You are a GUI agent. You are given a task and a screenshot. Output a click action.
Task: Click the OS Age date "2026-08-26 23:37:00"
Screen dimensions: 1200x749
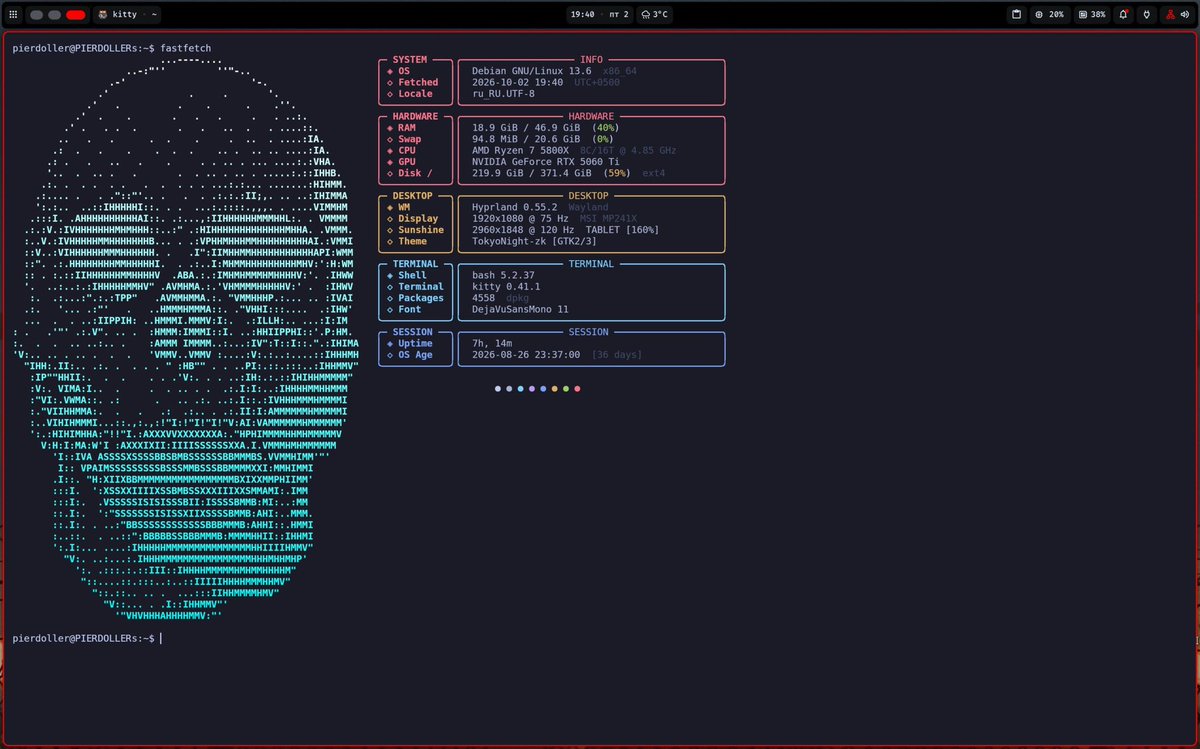pyautogui.click(x=526, y=355)
